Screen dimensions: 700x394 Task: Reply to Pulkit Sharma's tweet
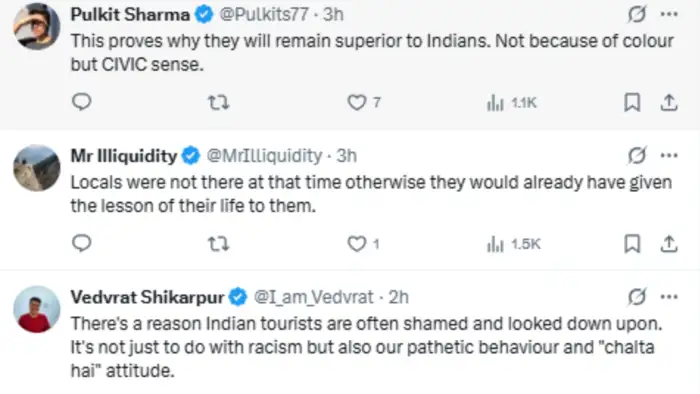click(x=82, y=102)
